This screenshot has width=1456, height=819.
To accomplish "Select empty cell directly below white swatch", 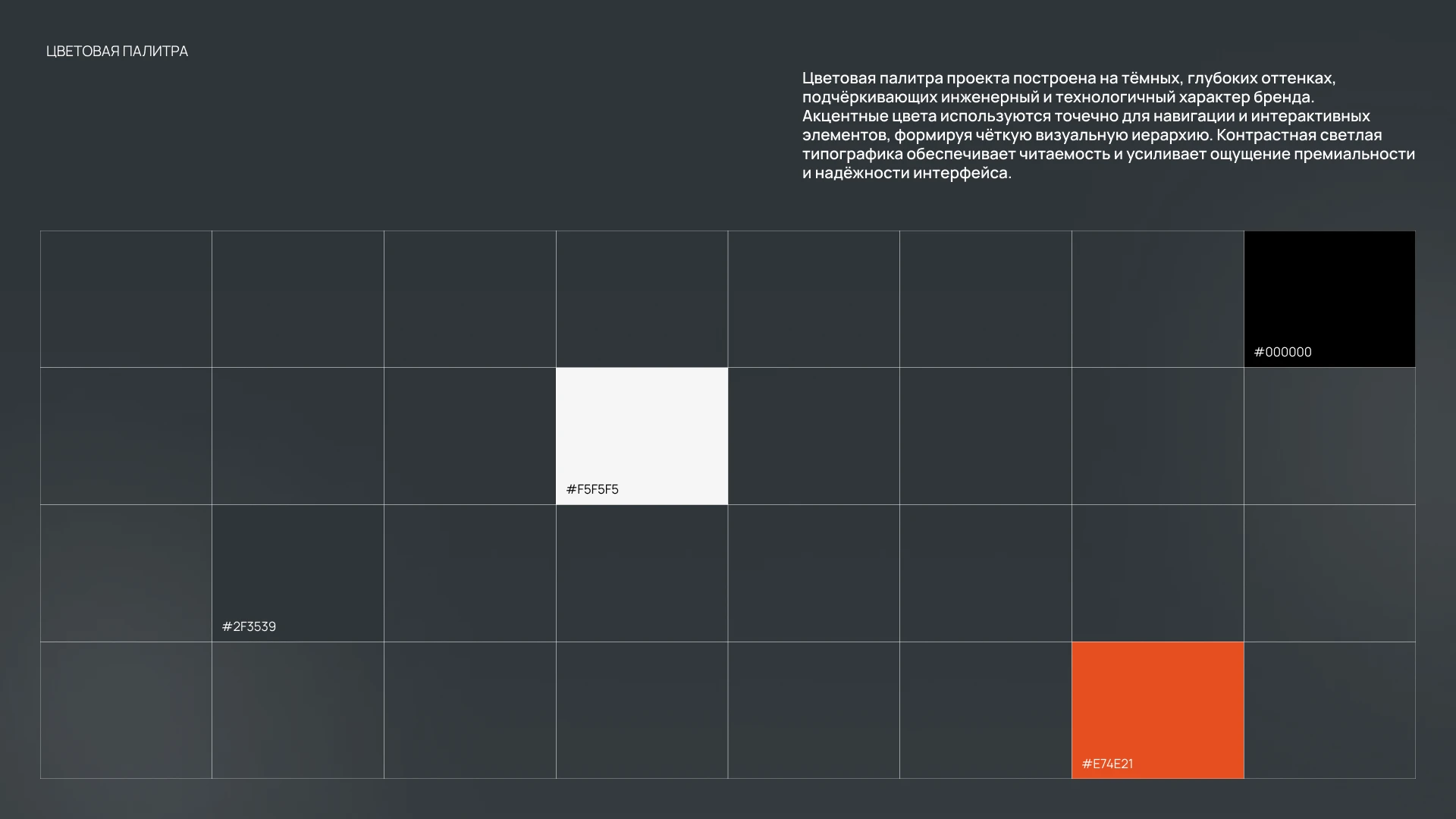I will pos(642,573).
